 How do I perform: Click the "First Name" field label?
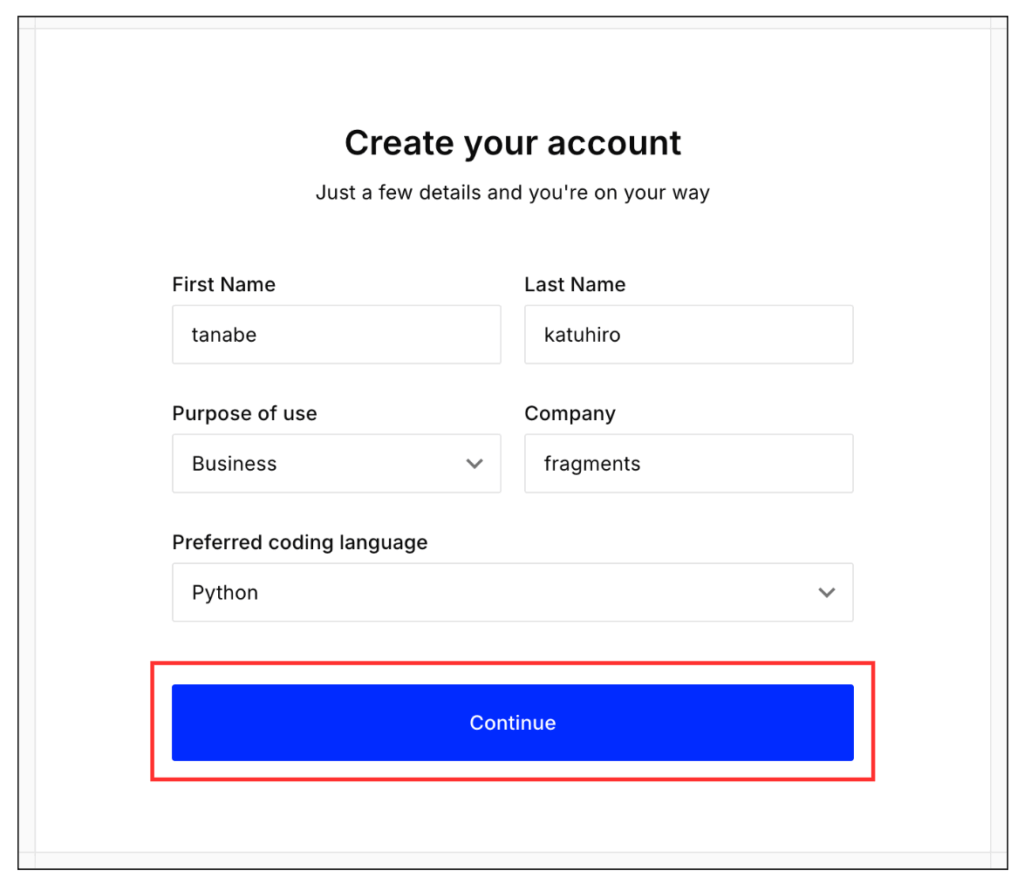click(x=223, y=285)
